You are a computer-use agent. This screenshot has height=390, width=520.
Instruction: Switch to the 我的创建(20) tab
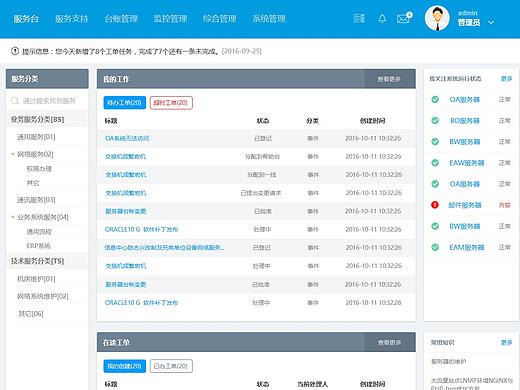(125, 366)
